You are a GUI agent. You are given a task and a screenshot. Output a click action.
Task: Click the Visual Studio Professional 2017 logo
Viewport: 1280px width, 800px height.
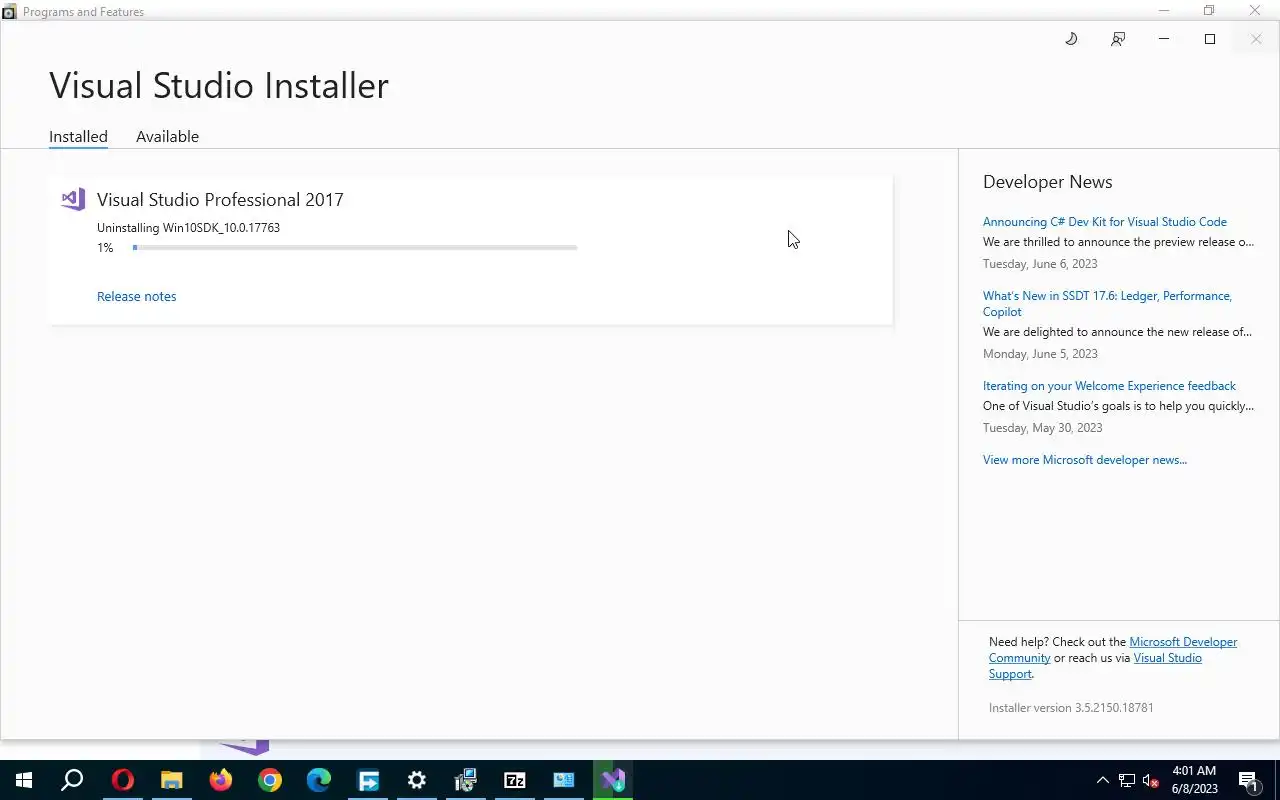pos(73,199)
